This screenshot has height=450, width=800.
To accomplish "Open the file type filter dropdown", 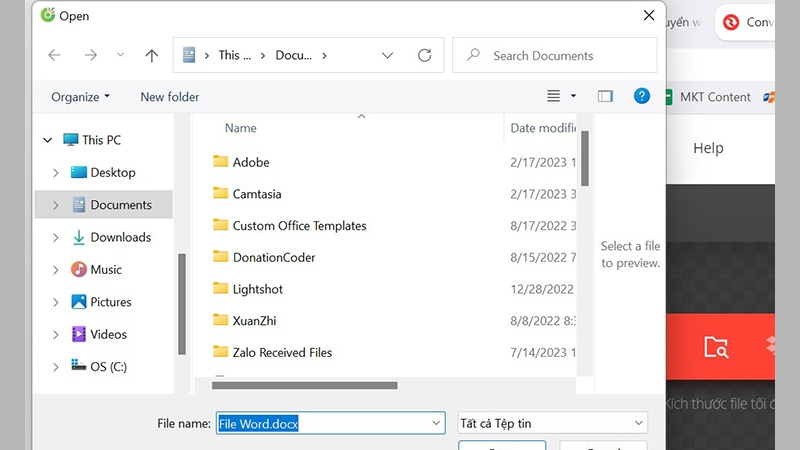I will tap(552, 423).
